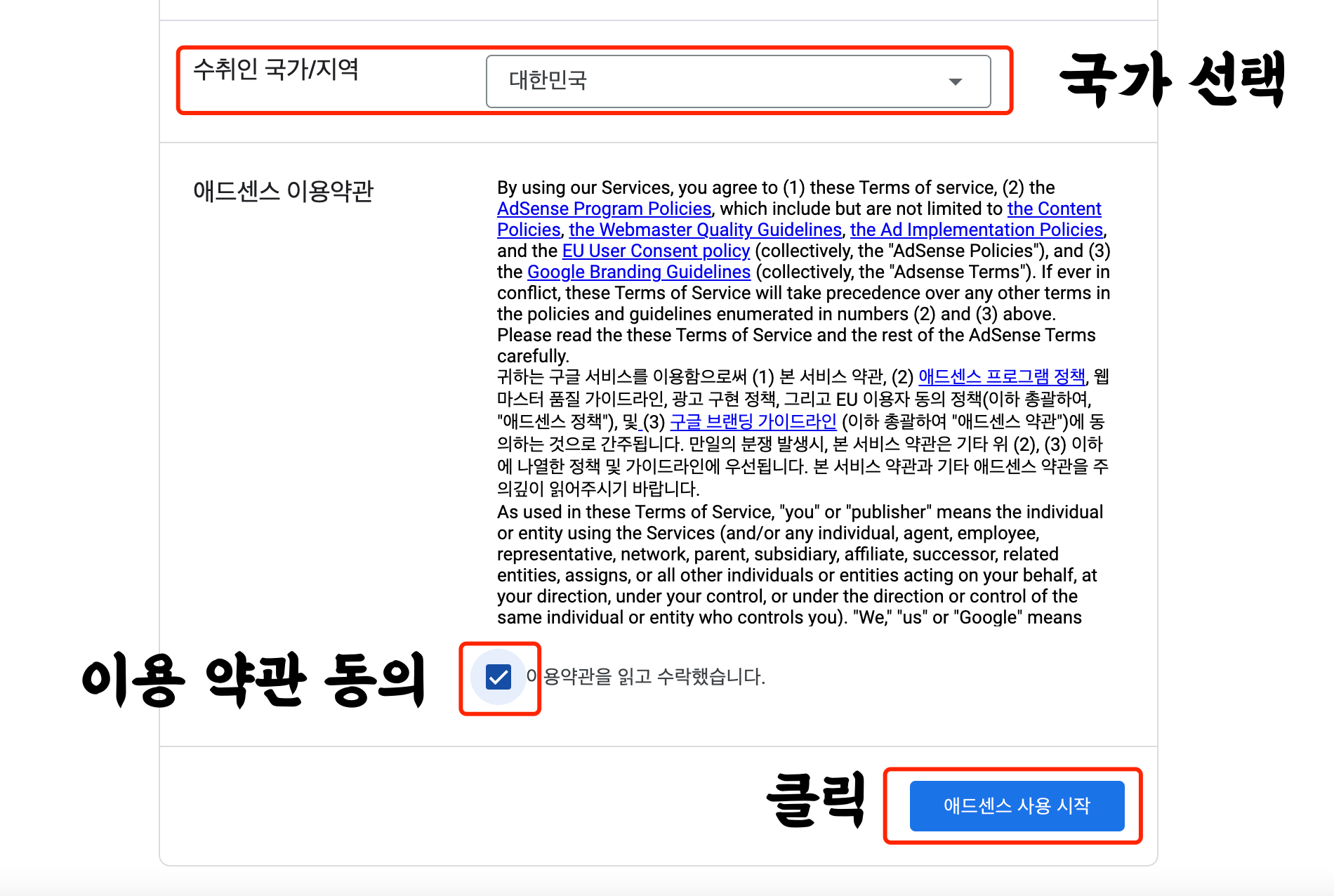Click the dropdown arrow in country selector

(955, 82)
